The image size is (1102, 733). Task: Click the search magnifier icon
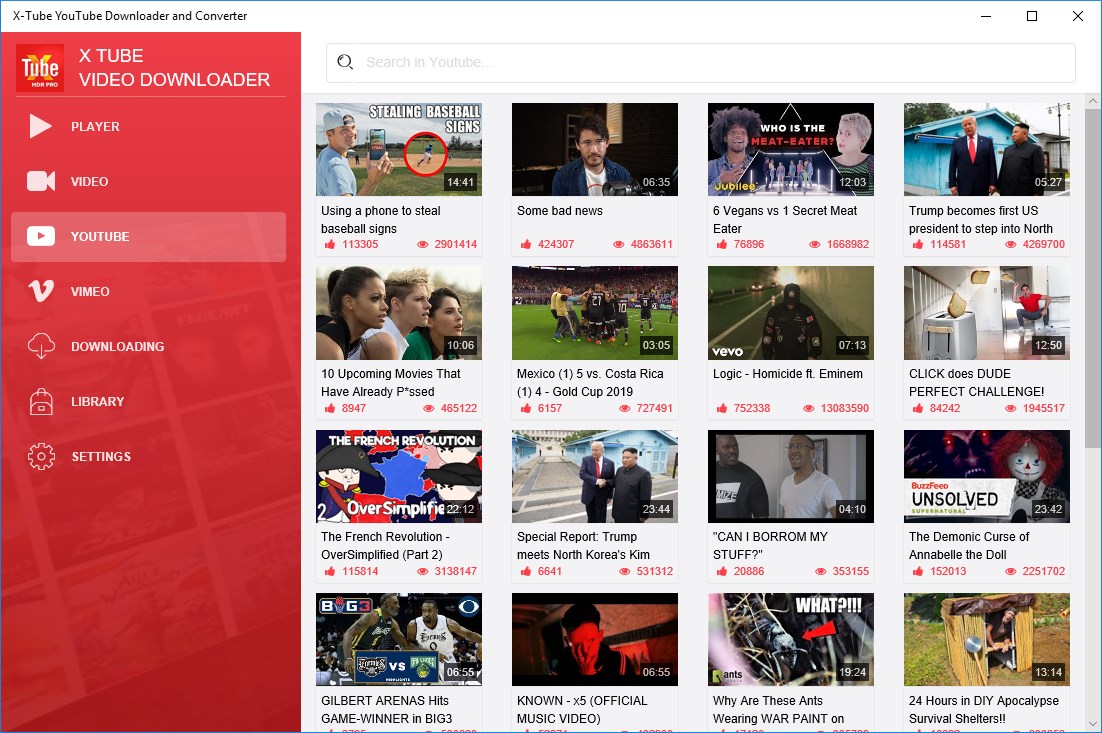click(344, 62)
